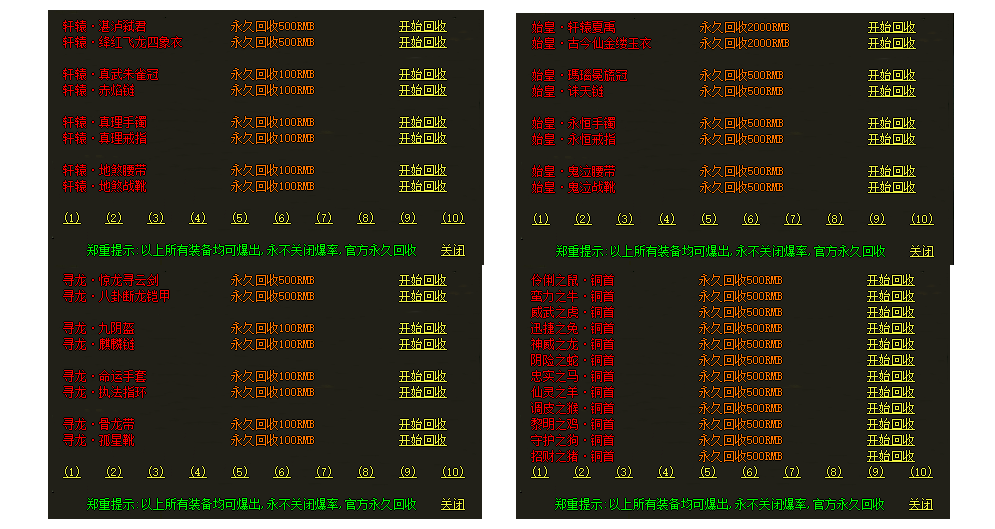Click 开始回收 for 寻龙·九阴盔

tap(422, 328)
